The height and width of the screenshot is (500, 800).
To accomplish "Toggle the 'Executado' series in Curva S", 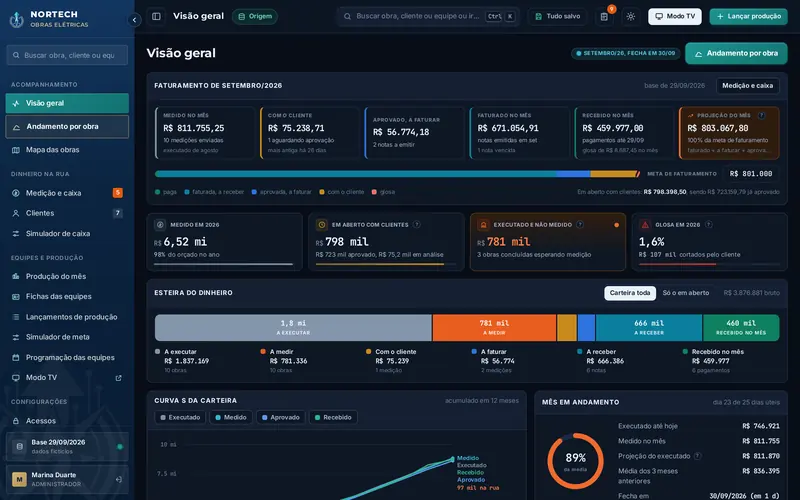I will [180, 417].
